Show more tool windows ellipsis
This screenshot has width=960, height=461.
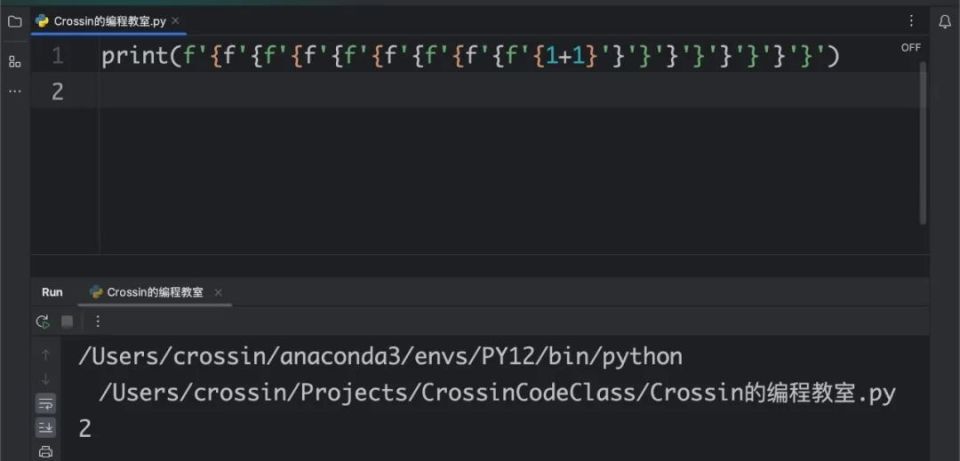[x=15, y=91]
